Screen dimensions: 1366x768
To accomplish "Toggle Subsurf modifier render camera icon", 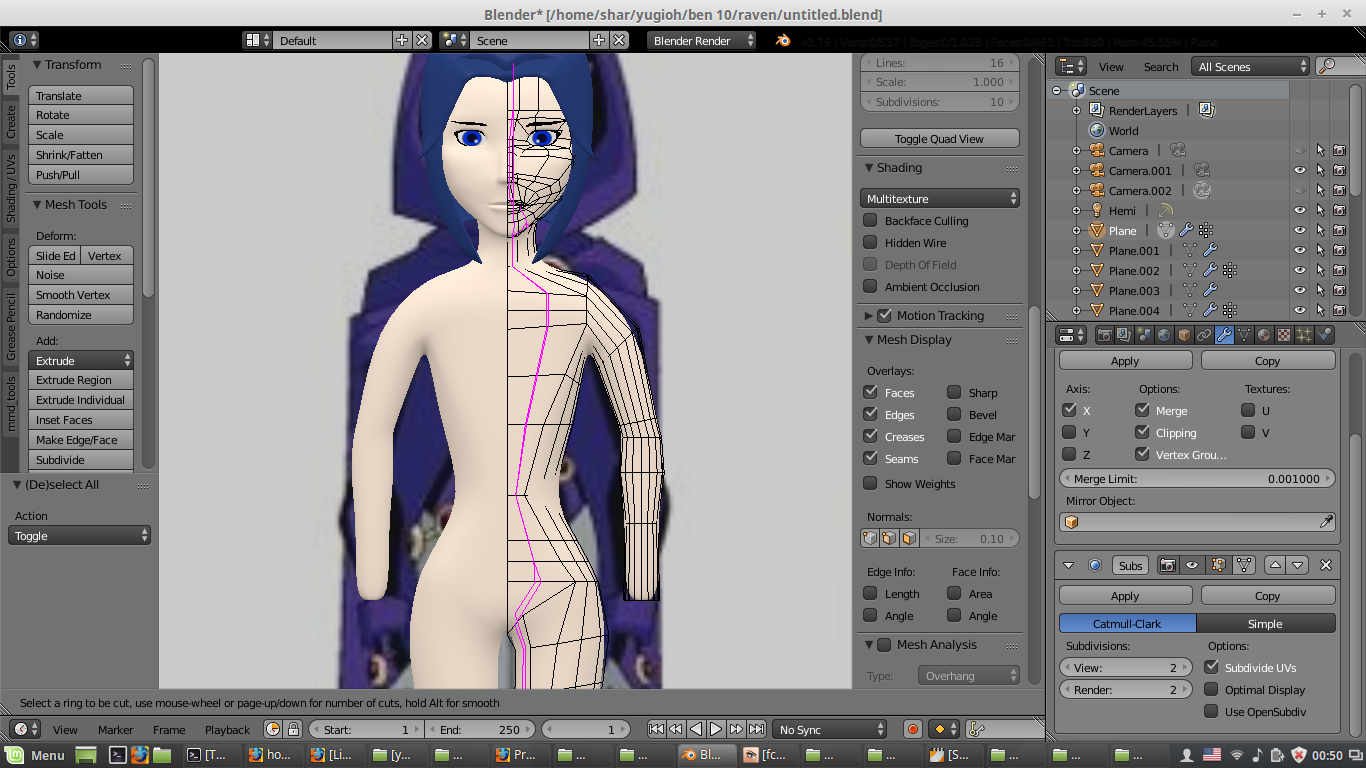I will point(1167,565).
